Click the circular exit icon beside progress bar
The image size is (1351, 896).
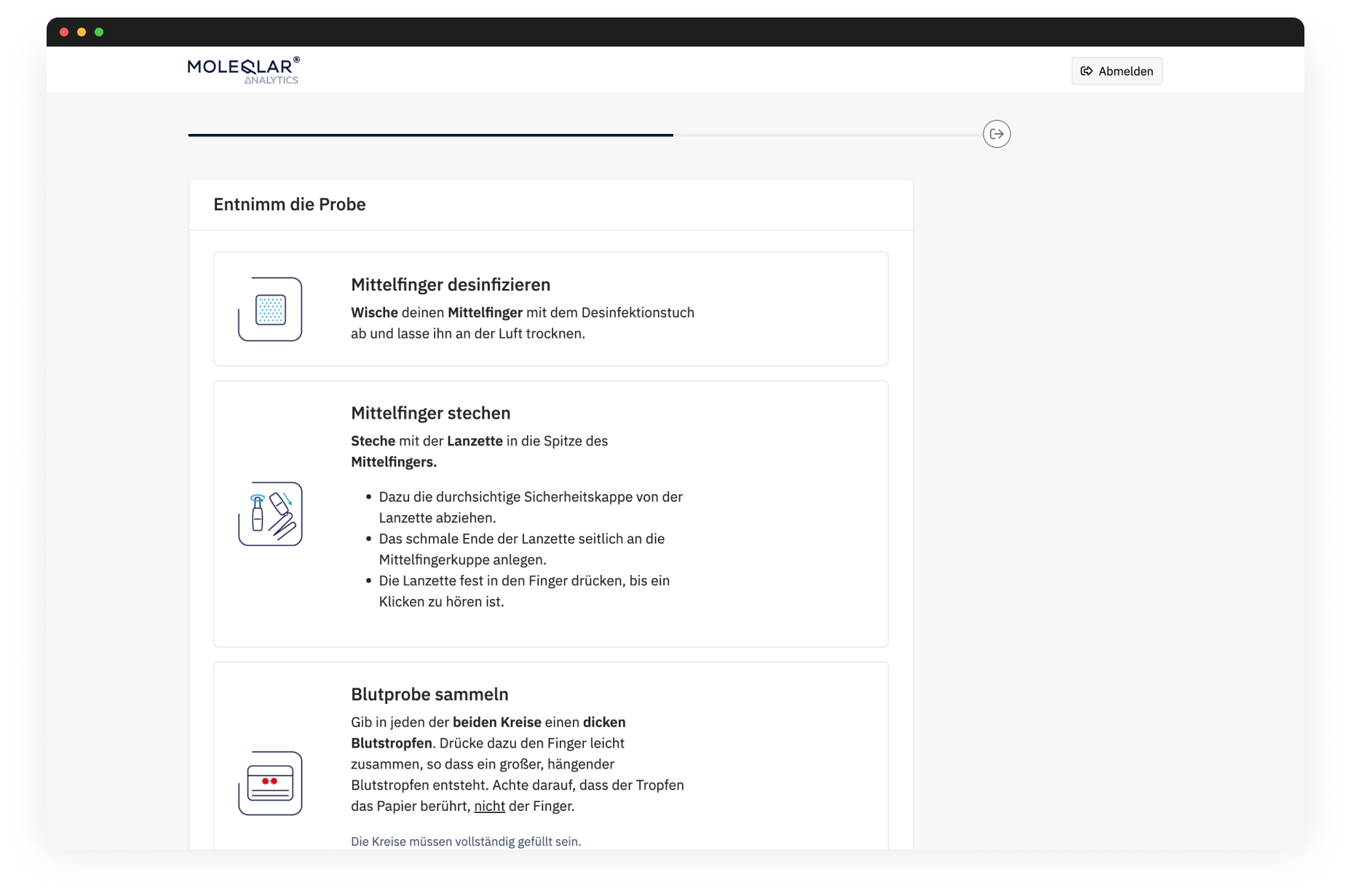pyautogui.click(x=997, y=134)
